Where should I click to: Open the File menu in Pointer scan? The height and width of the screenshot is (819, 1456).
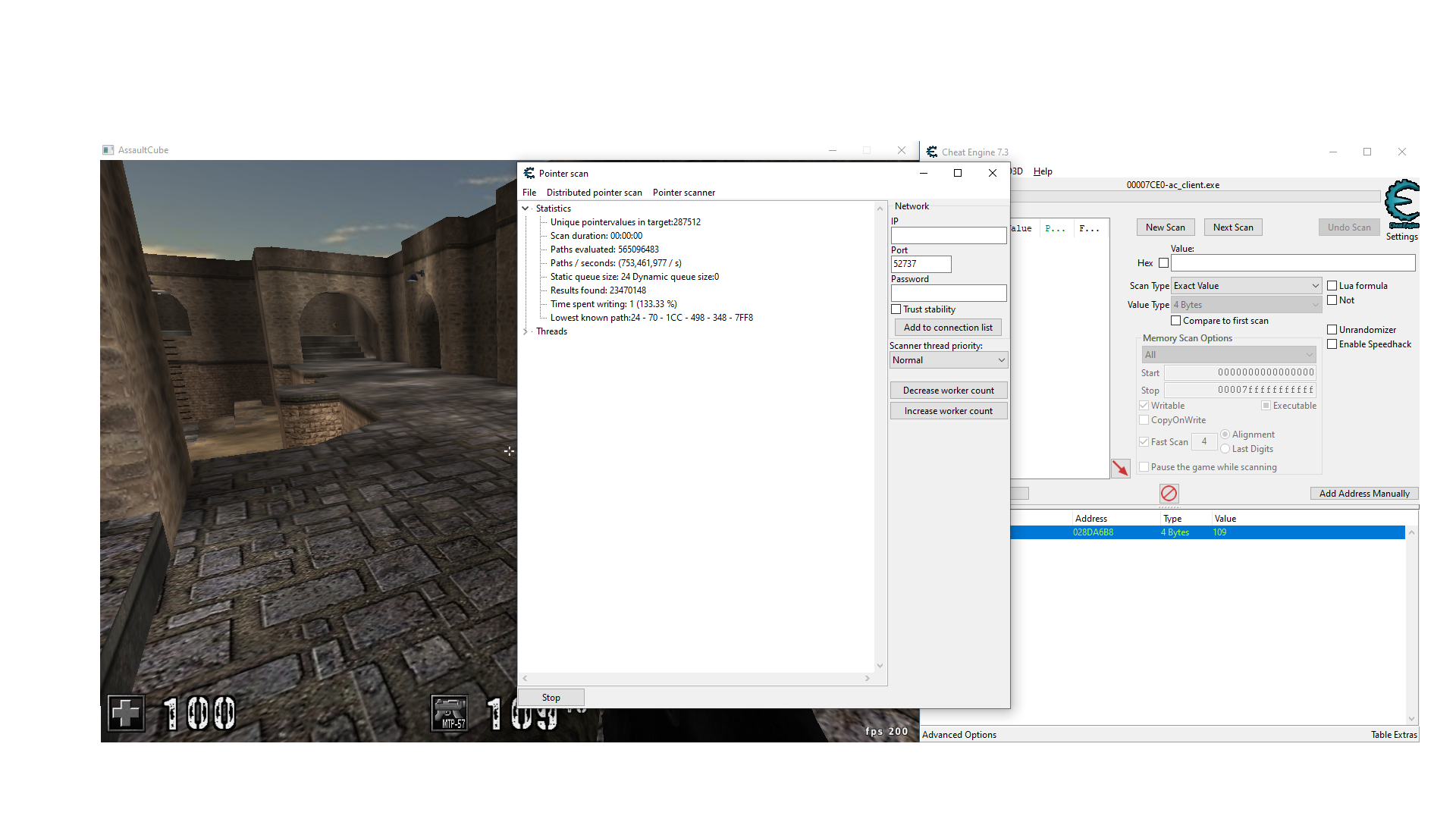point(529,193)
